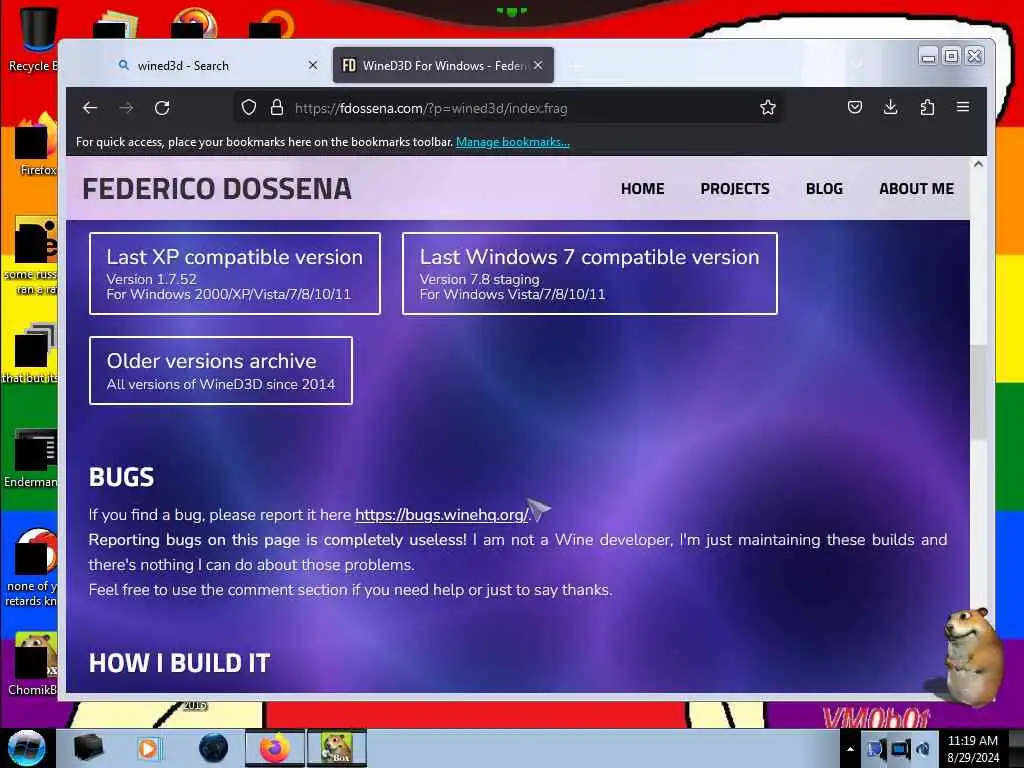The height and width of the screenshot is (768, 1024).
Task: Open the volume speaker tray icon
Action: pyautogui.click(x=923, y=749)
